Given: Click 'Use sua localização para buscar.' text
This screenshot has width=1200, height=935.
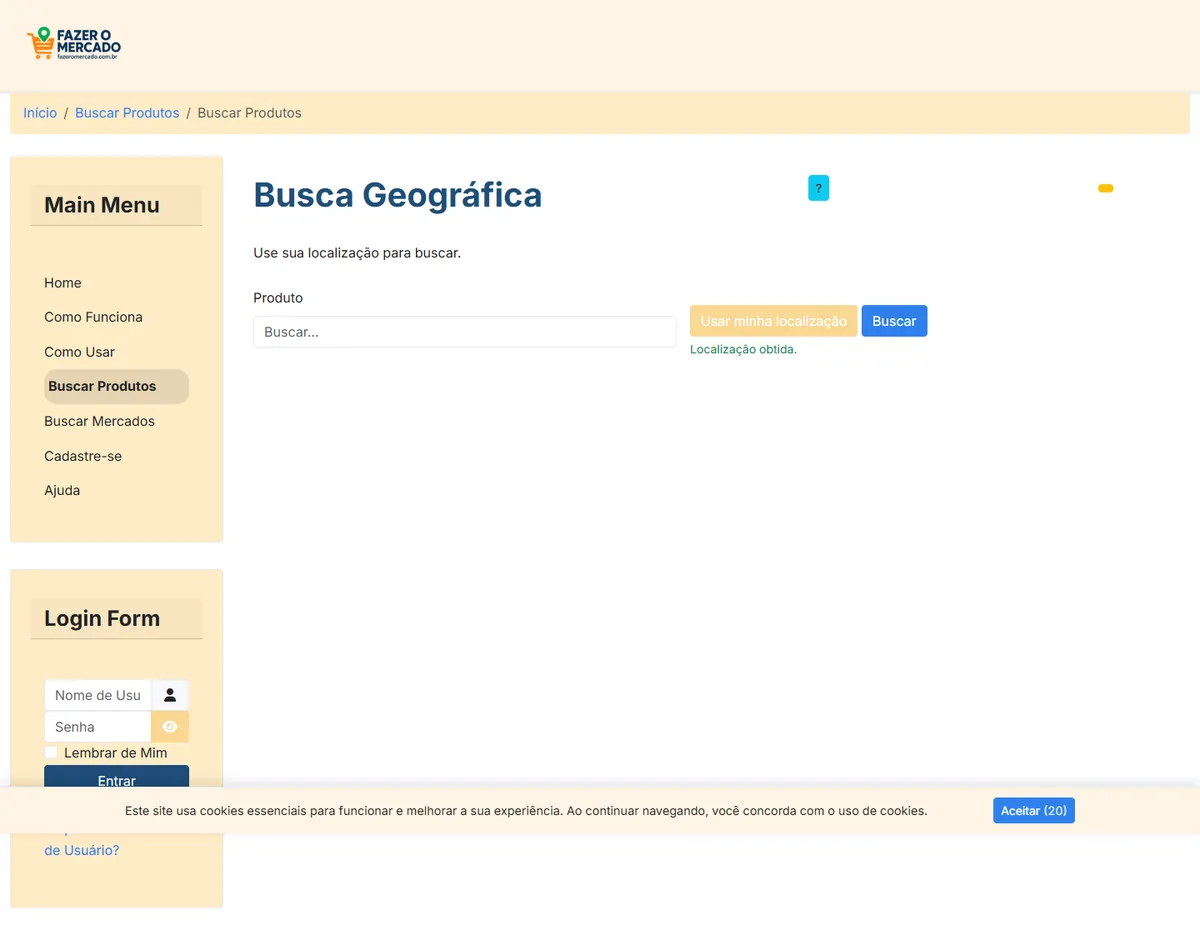Looking at the screenshot, I should [357, 253].
